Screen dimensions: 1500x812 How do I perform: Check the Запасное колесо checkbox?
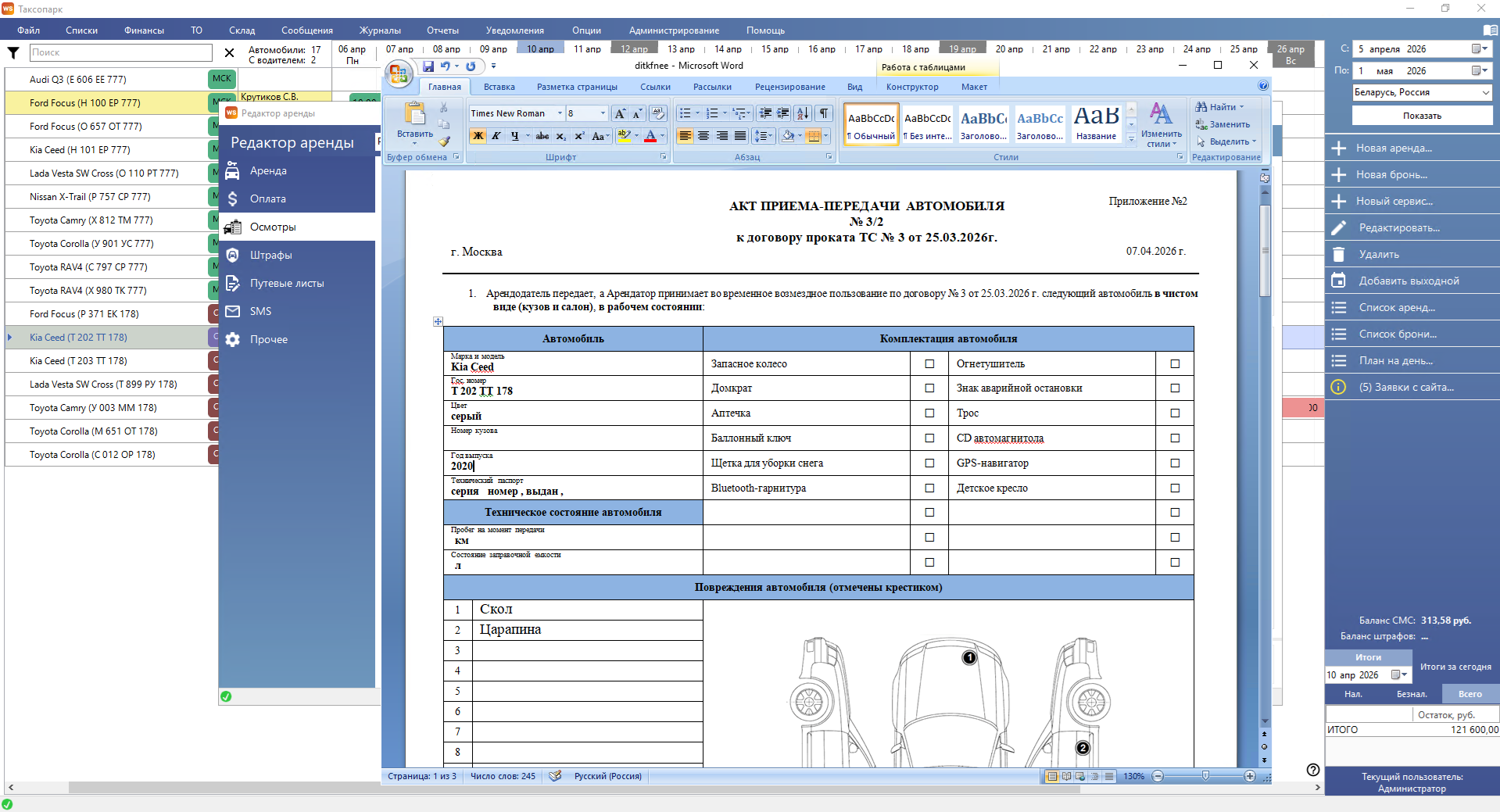click(x=929, y=363)
